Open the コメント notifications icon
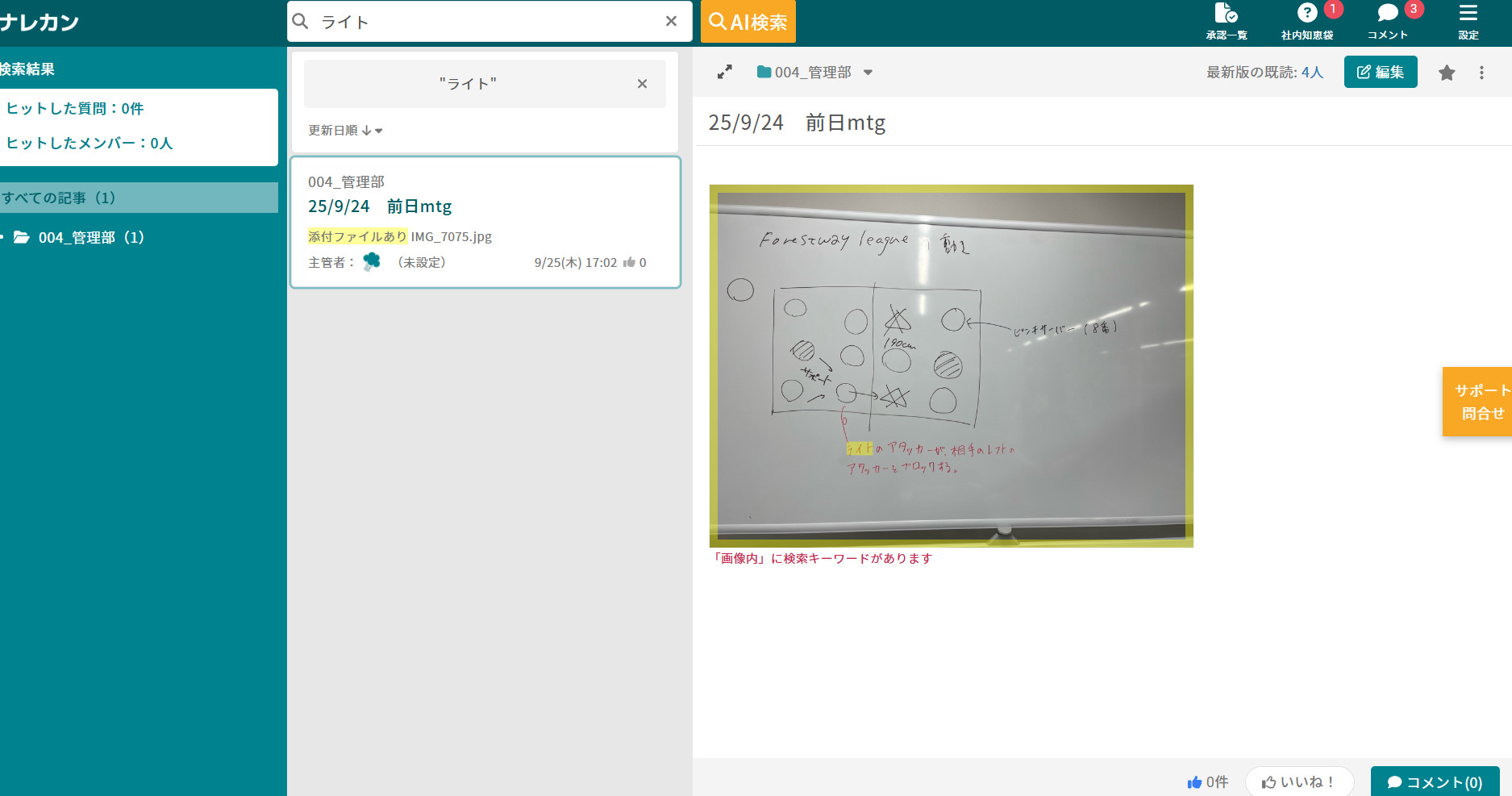This screenshot has width=1512, height=796. [1387, 21]
